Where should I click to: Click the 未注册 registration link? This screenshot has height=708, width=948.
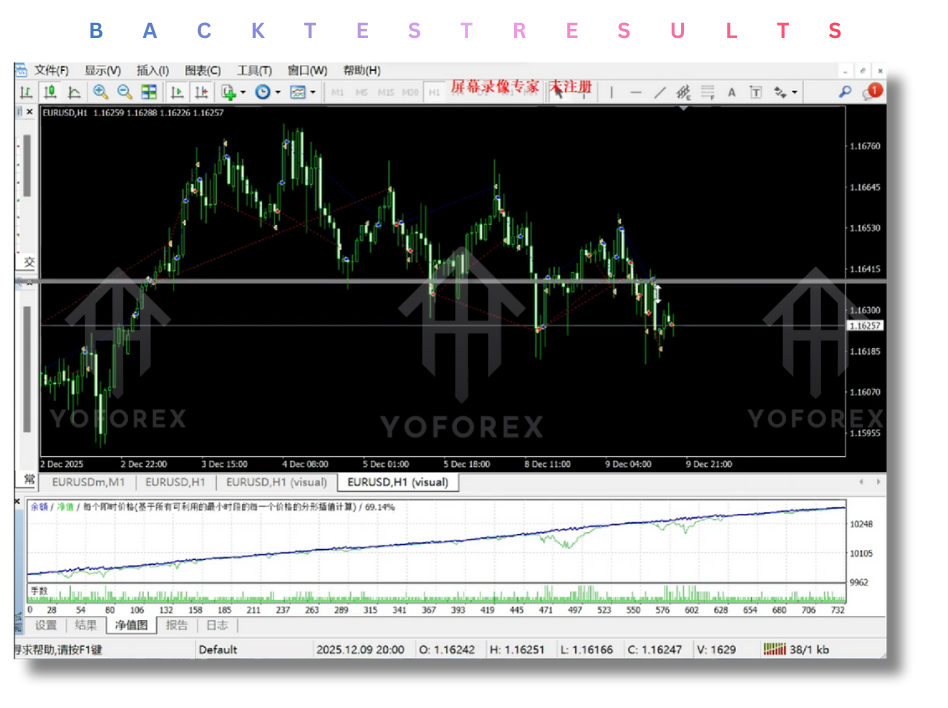pyautogui.click(x=568, y=86)
